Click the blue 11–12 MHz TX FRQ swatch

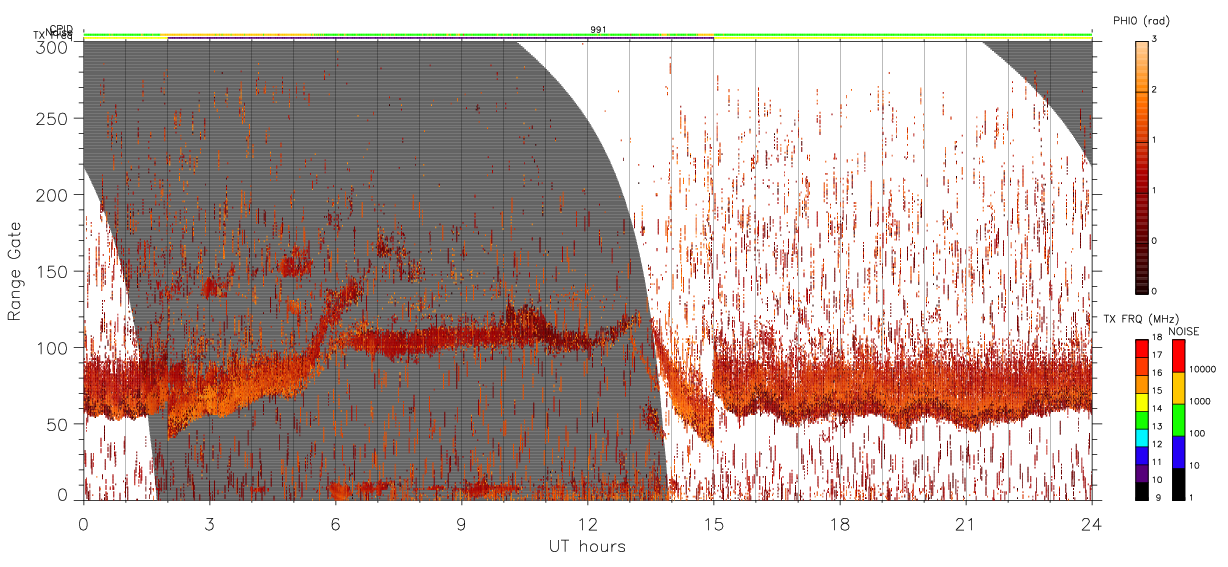pos(1142,455)
